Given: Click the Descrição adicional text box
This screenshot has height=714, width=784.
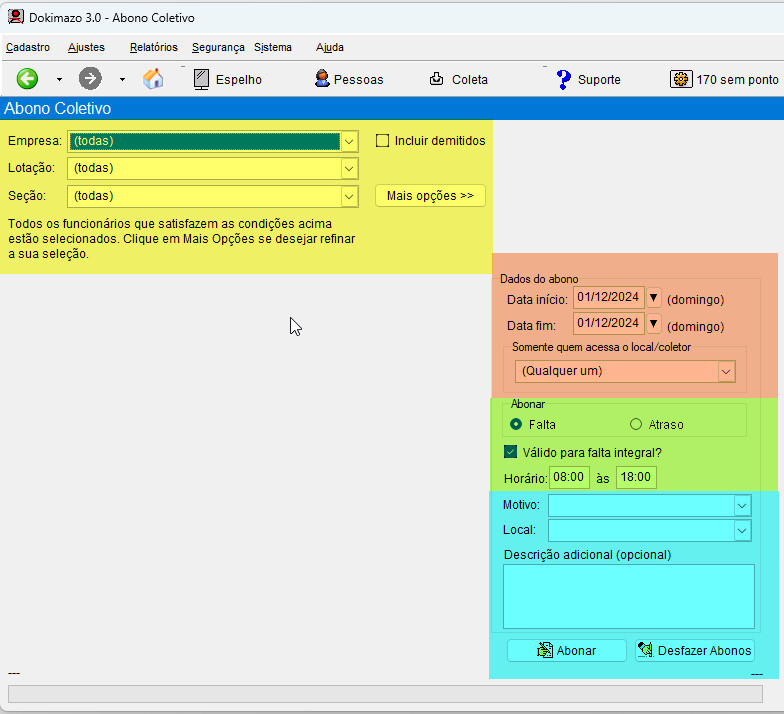Looking at the screenshot, I should (628, 596).
